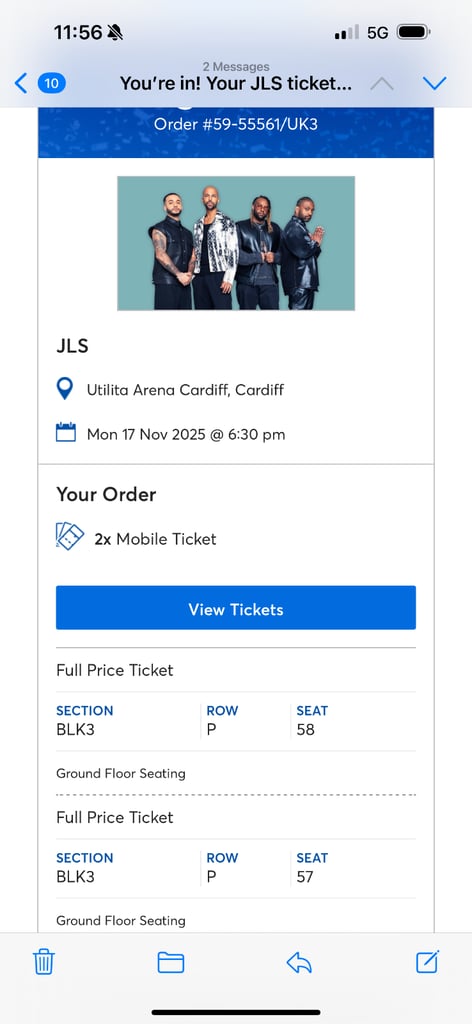Jump to previous message with up chevron
Image resolution: width=472 pixels, height=1024 pixels.
coord(382,84)
